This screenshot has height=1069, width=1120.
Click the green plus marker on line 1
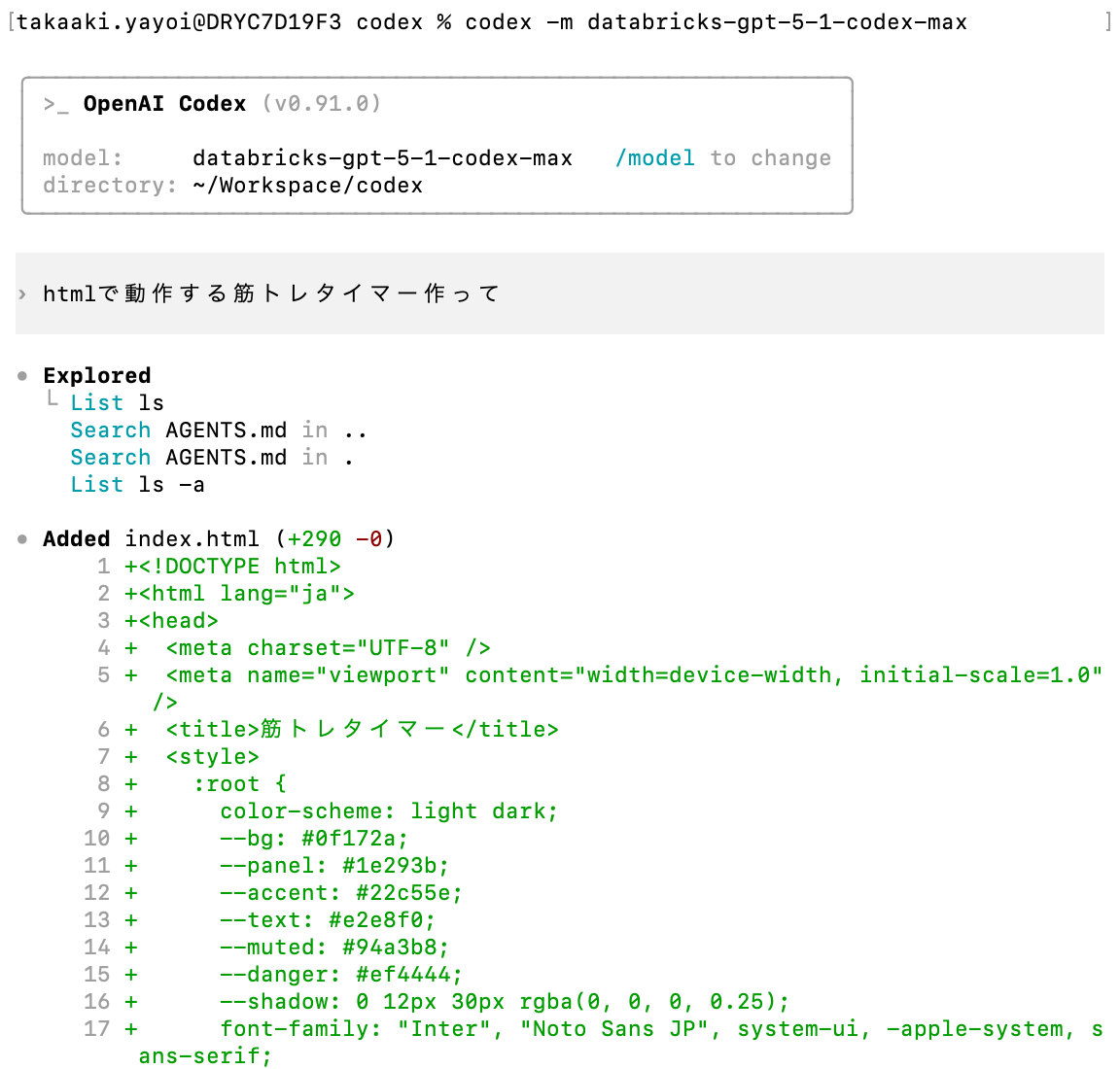click(x=130, y=566)
